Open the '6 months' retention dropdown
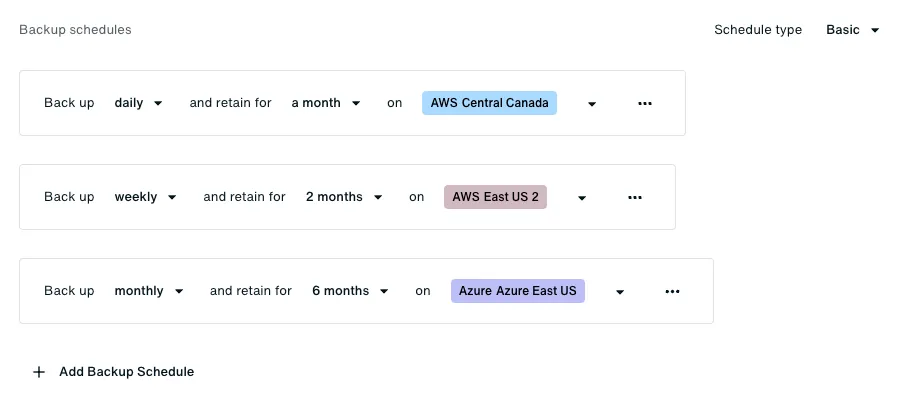Viewport: 901px width, 407px height. point(350,291)
